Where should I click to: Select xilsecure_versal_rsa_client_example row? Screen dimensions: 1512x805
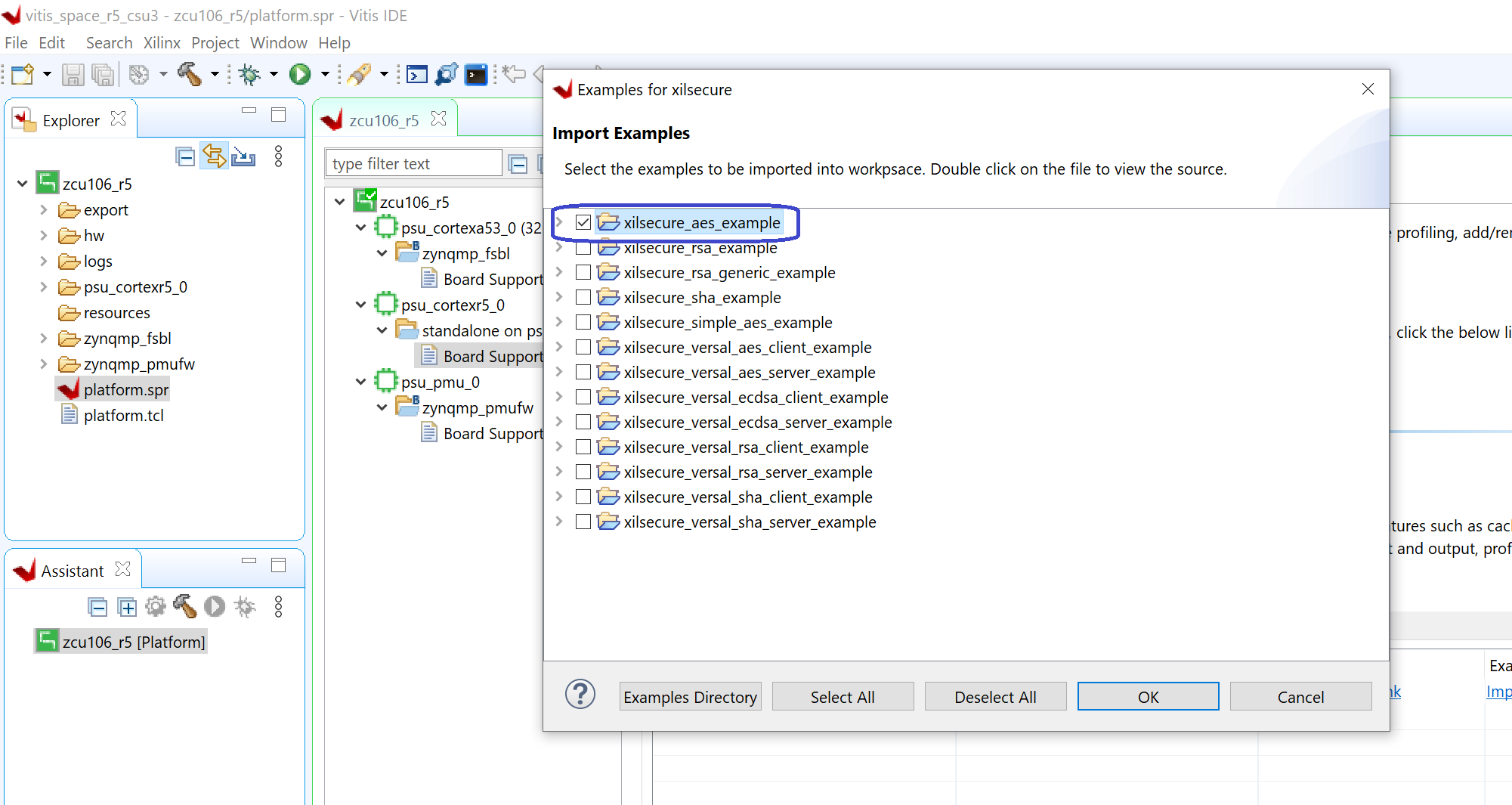[x=746, y=447]
